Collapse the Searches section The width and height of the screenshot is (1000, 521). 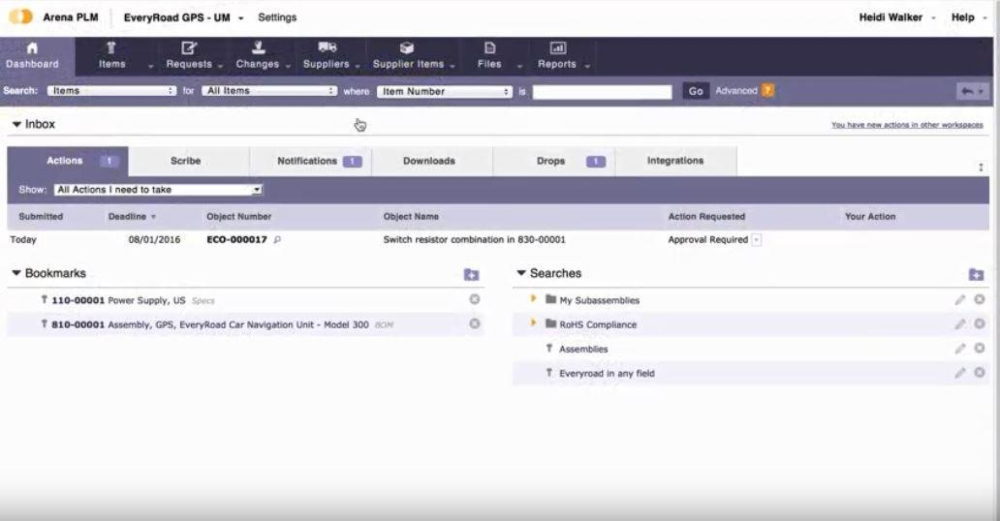[x=521, y=273]
